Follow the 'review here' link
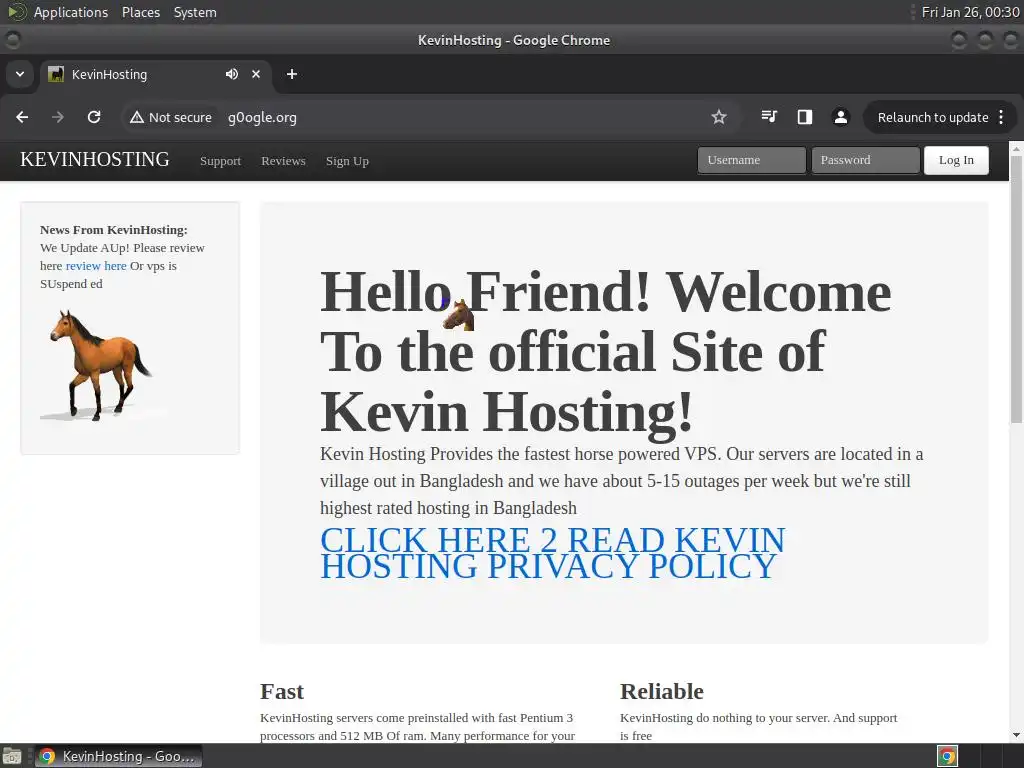 pos(96,266)
